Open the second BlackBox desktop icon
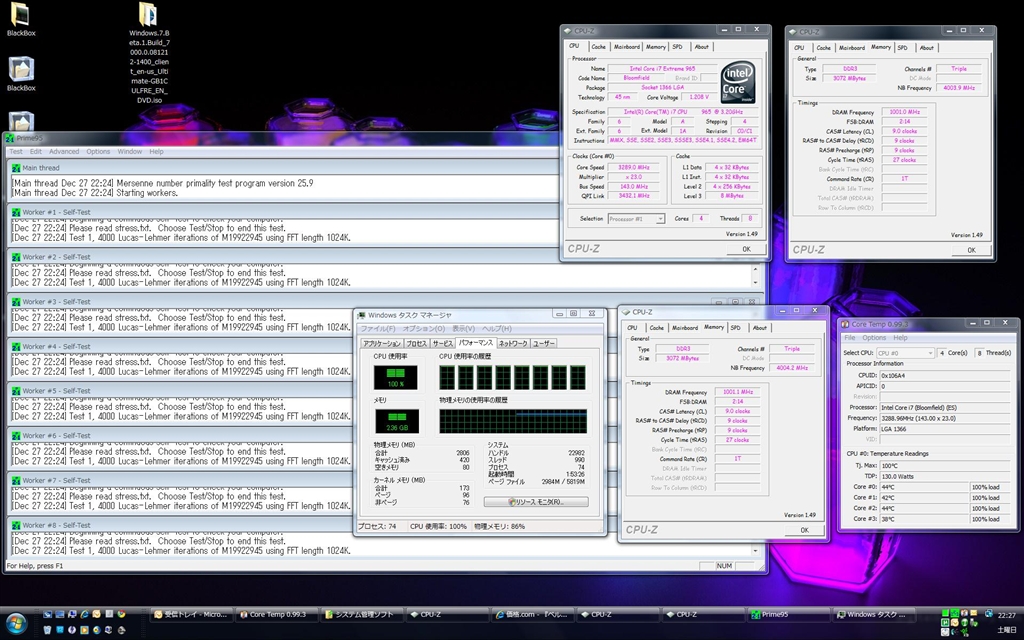The image size is (1024, 640). click(21, 69)
